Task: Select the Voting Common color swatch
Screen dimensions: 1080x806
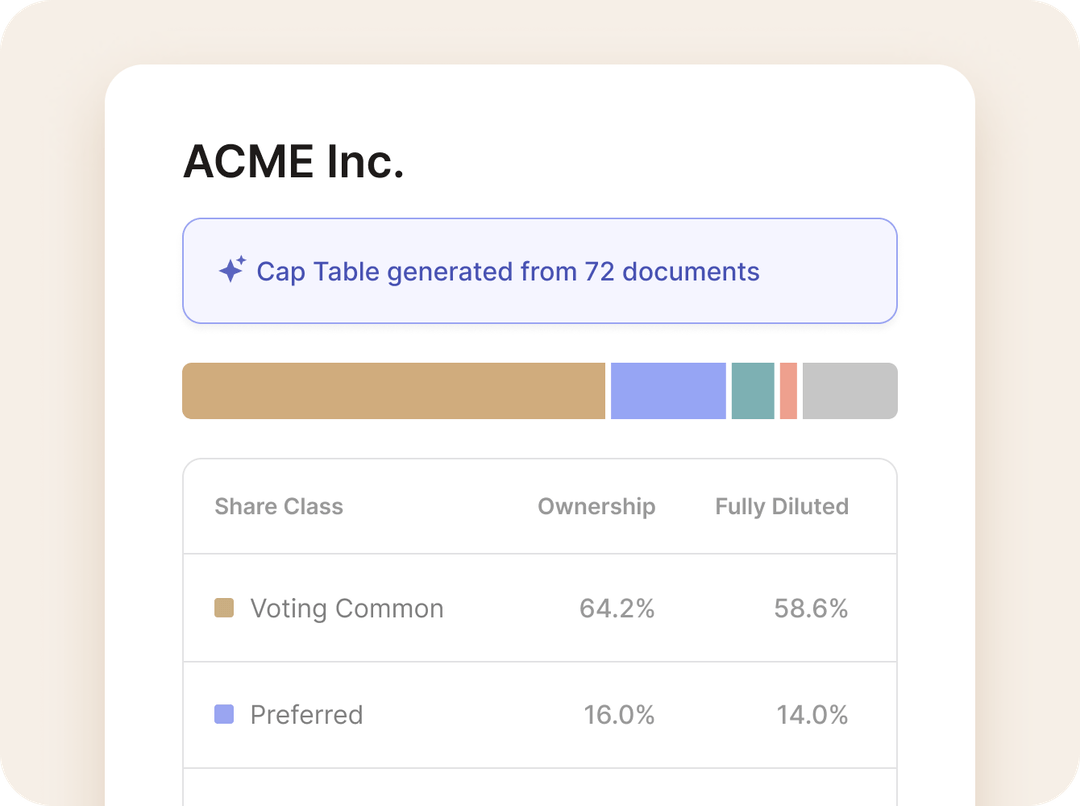Action: (x=222, y=607)
